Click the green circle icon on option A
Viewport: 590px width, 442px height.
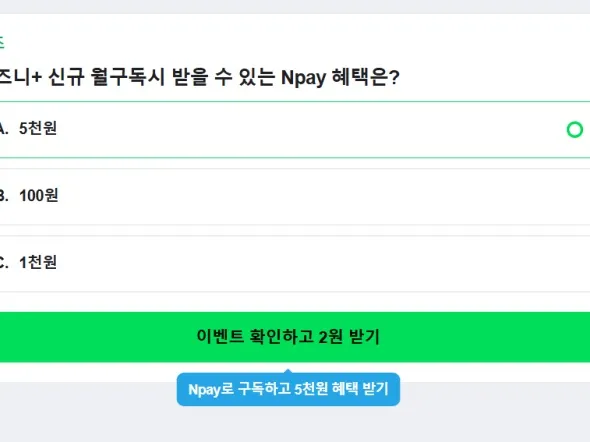pyautogui.click(x=575, y=130)
